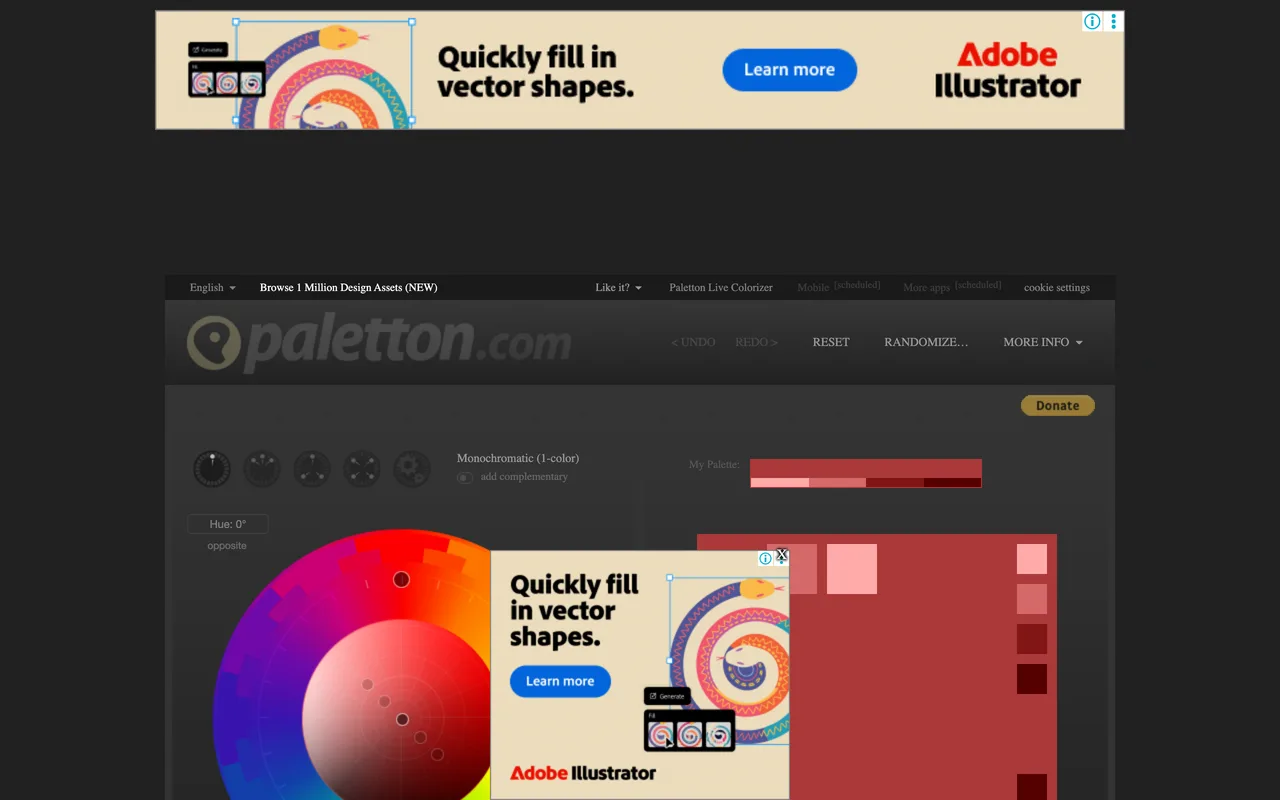The width and height of the screenshot is (1280, 800).
Task: Click RANDOMIZE… in the header
Action: coord(926,342)
